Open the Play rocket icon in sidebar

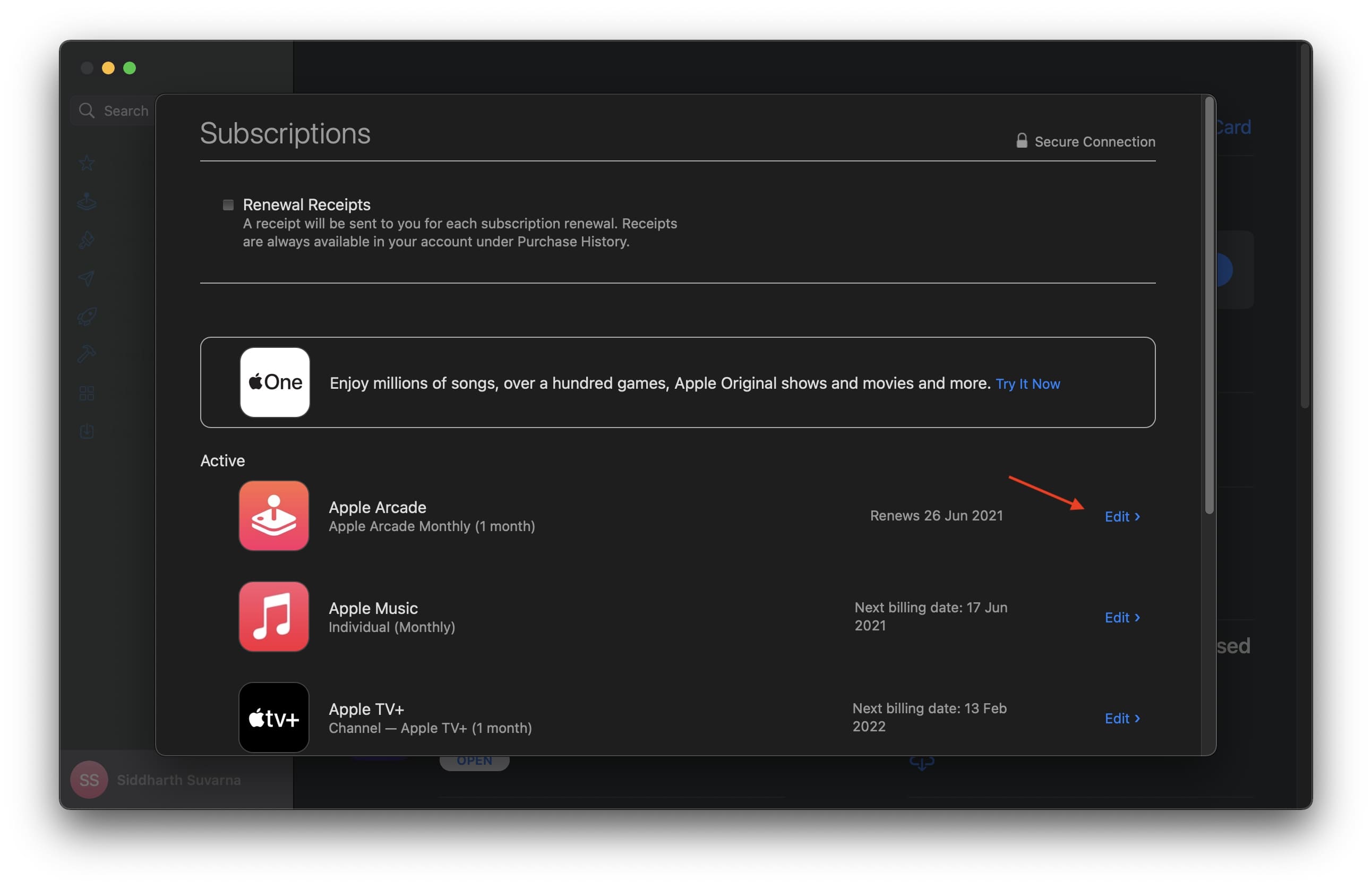point(87,317)
